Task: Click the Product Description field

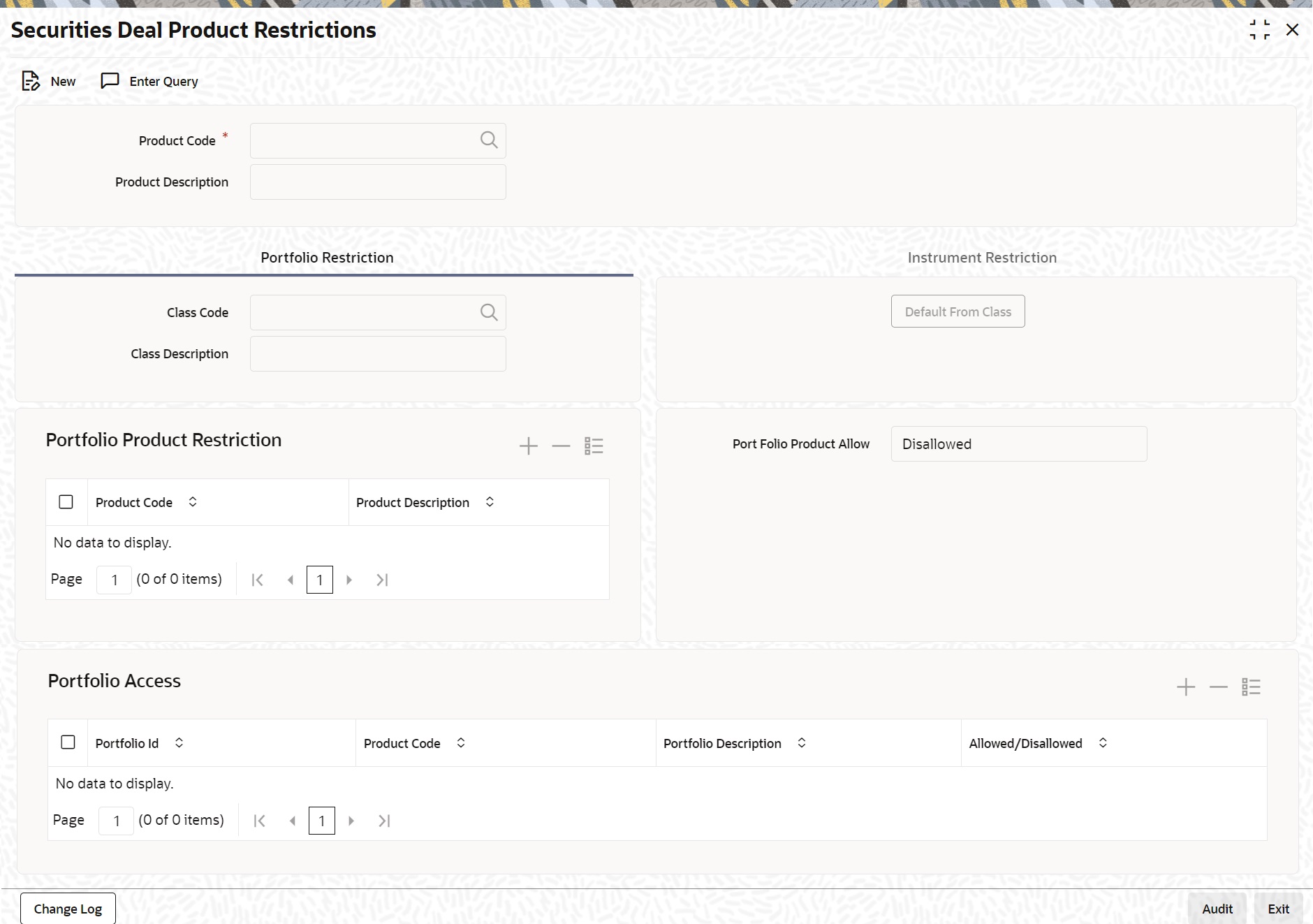Action: [x=378, y=182]
